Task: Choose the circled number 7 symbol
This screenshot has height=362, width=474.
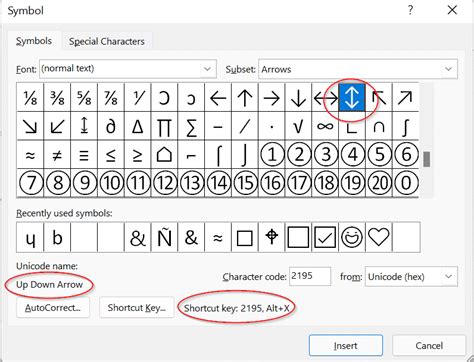Action: click(30, 183)
